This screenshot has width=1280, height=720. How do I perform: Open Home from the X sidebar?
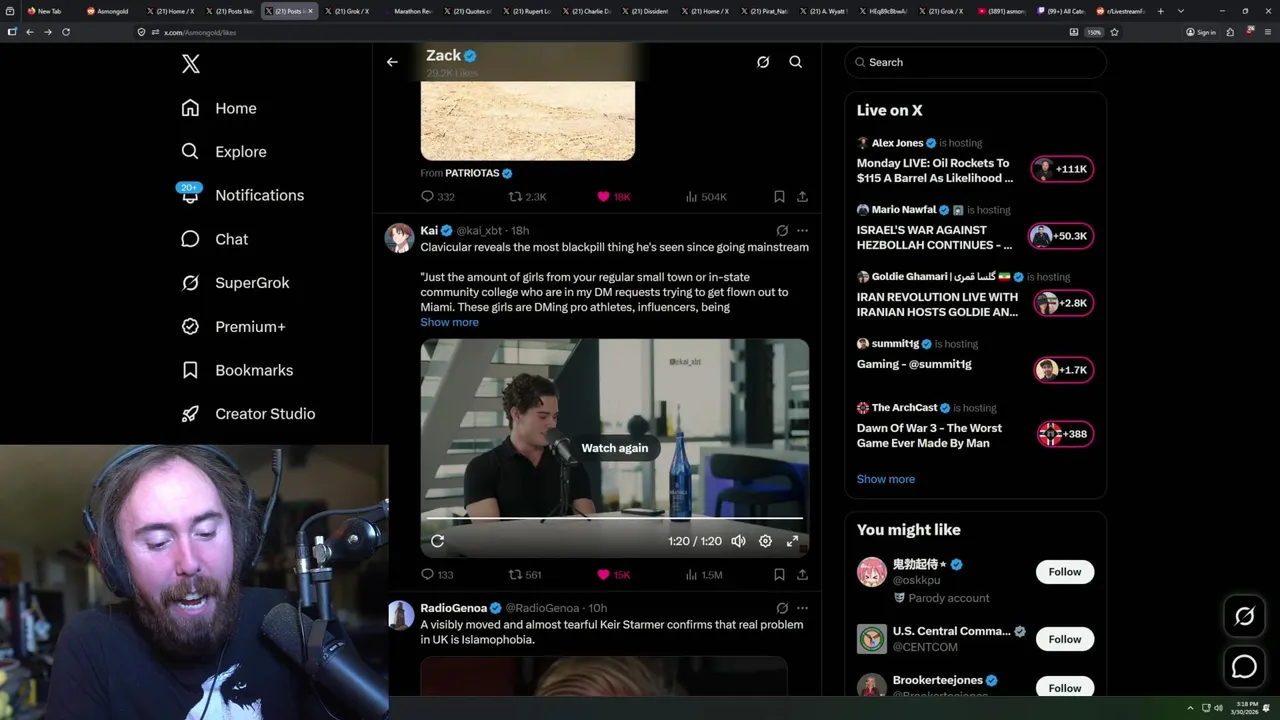point(219,108)
